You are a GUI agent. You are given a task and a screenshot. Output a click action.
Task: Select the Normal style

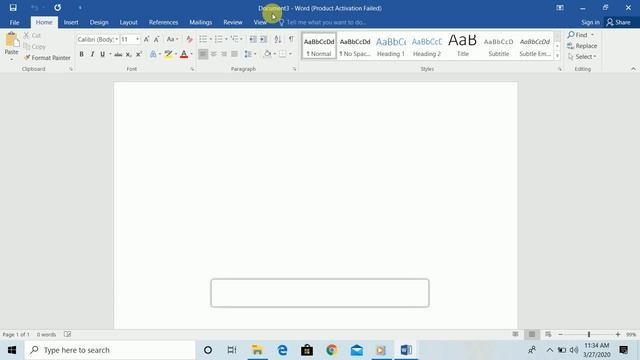point(319,46)
